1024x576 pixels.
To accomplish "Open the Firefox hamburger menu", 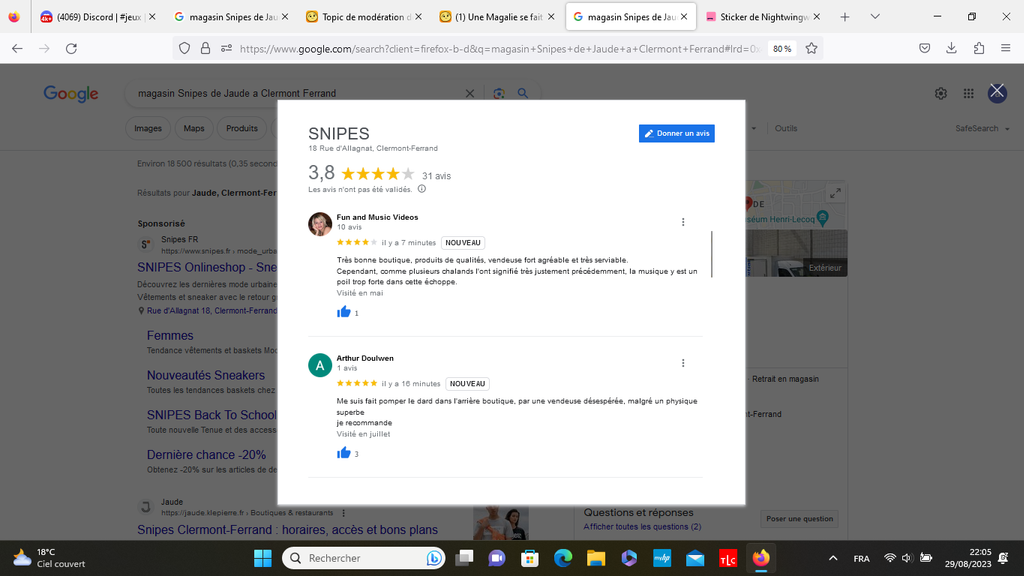I will pos(1006,48).
